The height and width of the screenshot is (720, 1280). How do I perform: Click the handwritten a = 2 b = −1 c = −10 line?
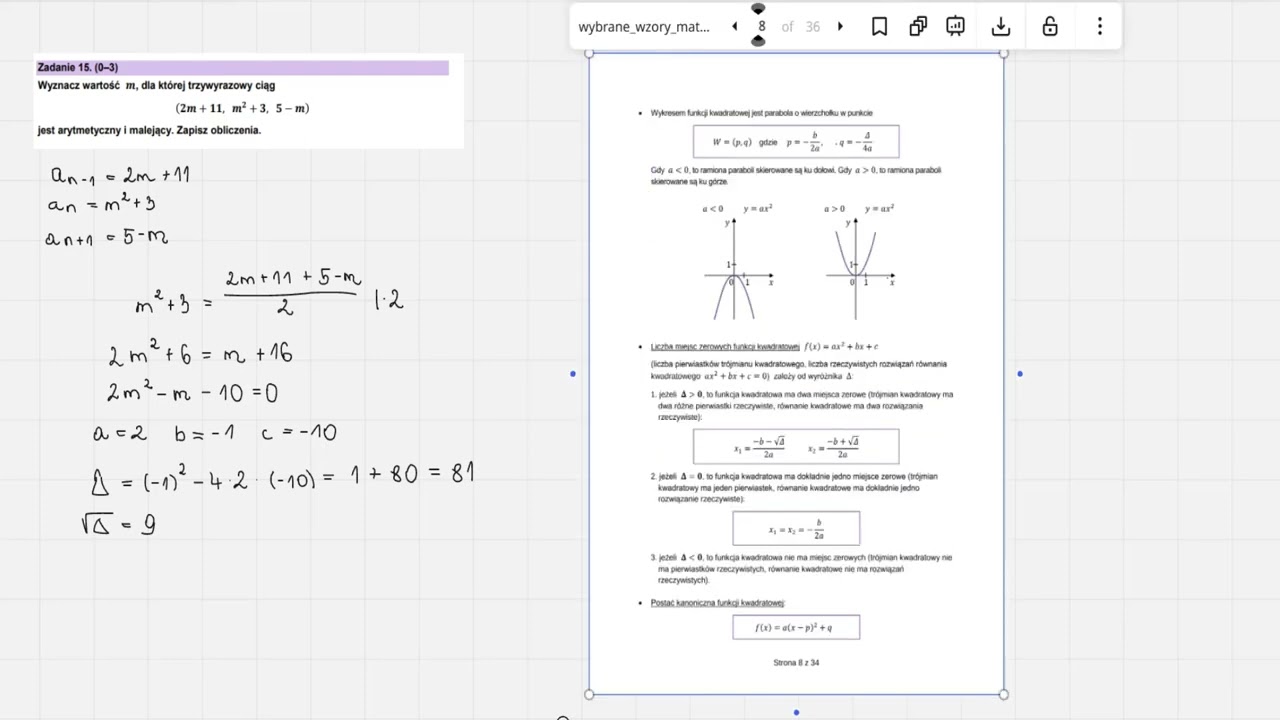coord(215,432)
